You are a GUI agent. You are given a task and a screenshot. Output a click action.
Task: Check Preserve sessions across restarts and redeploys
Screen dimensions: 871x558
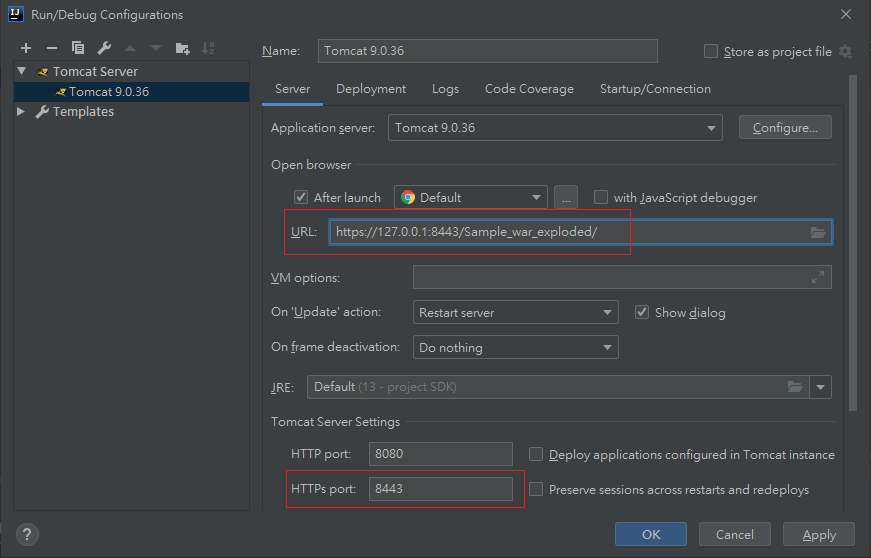coord(535,489)
